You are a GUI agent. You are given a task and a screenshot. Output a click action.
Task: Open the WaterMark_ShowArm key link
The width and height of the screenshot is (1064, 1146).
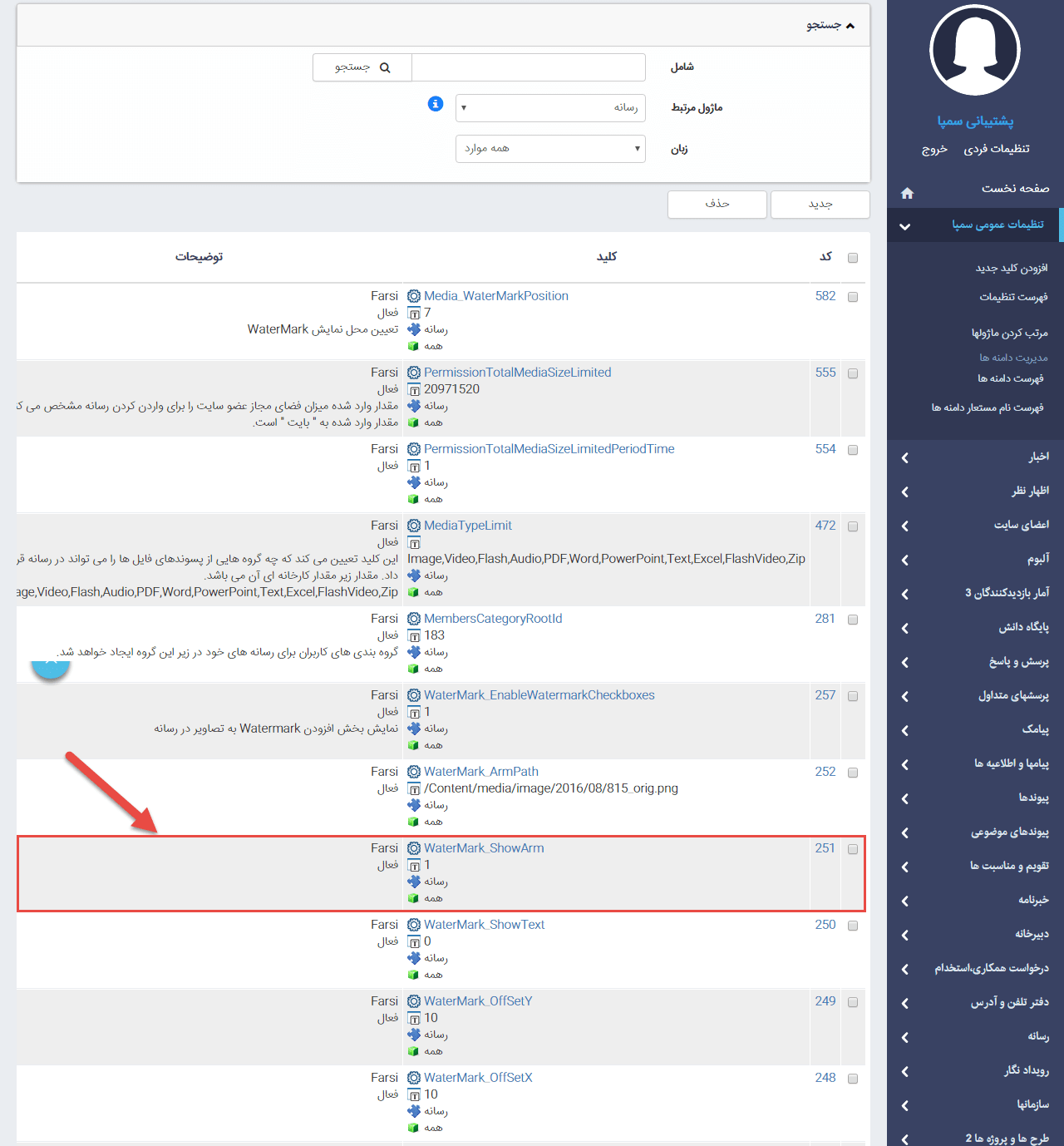[x=483, y=847]
